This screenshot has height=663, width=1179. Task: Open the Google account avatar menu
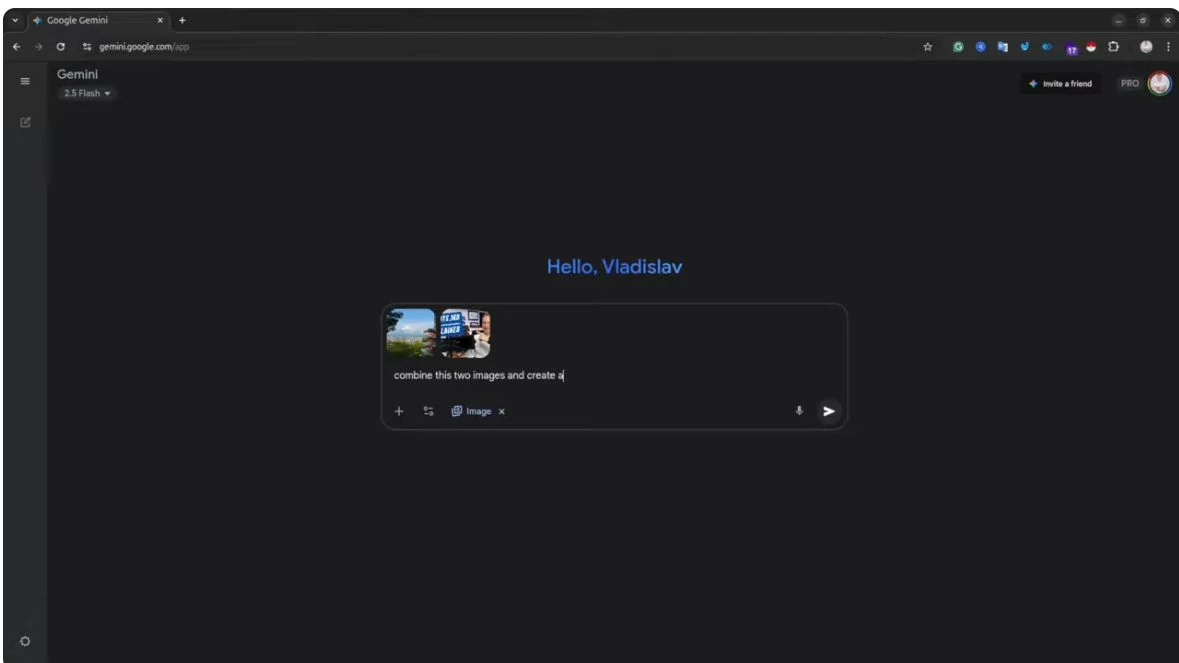pyautogui.click(x=1159, y=83)
